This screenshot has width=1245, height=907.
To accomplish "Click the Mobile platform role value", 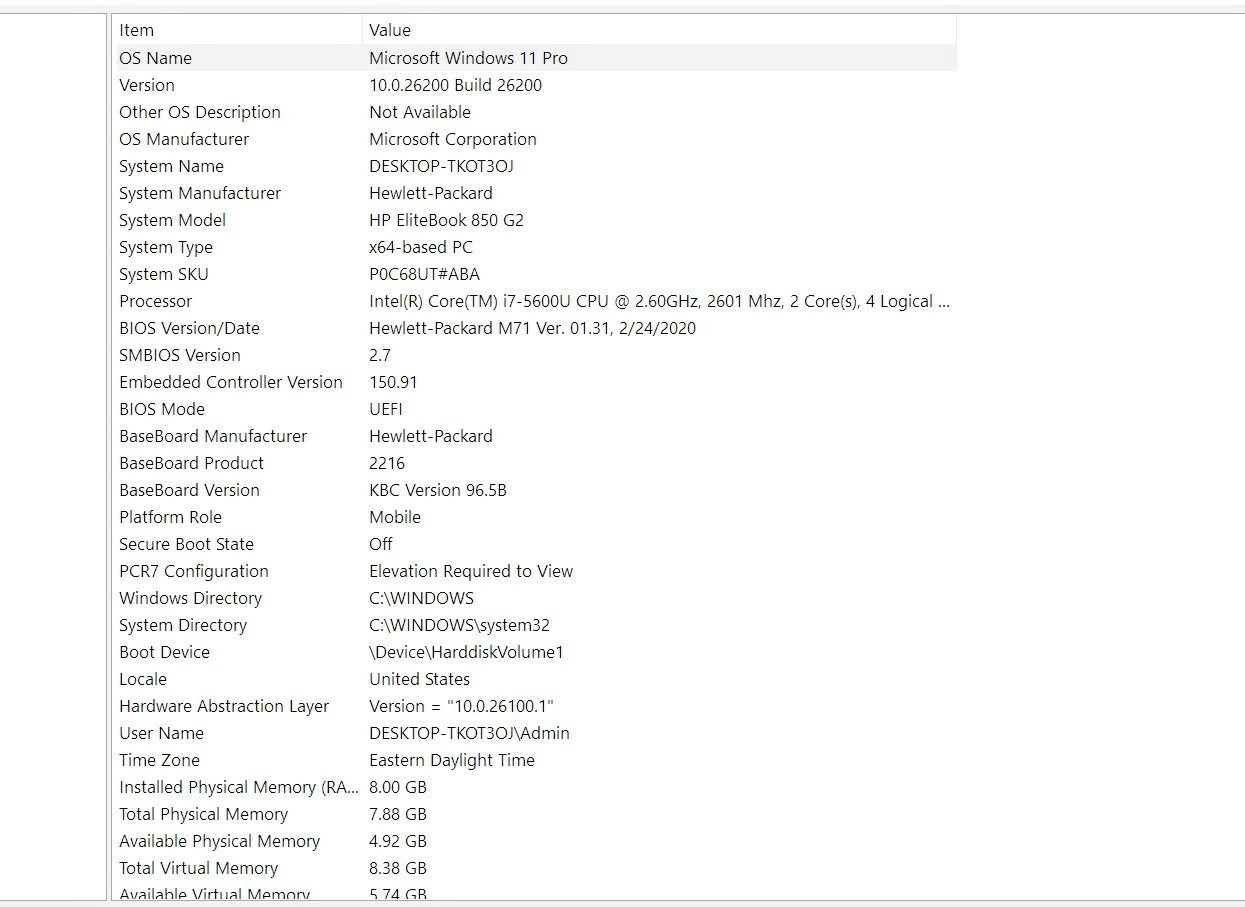I will tap(395, 517).
